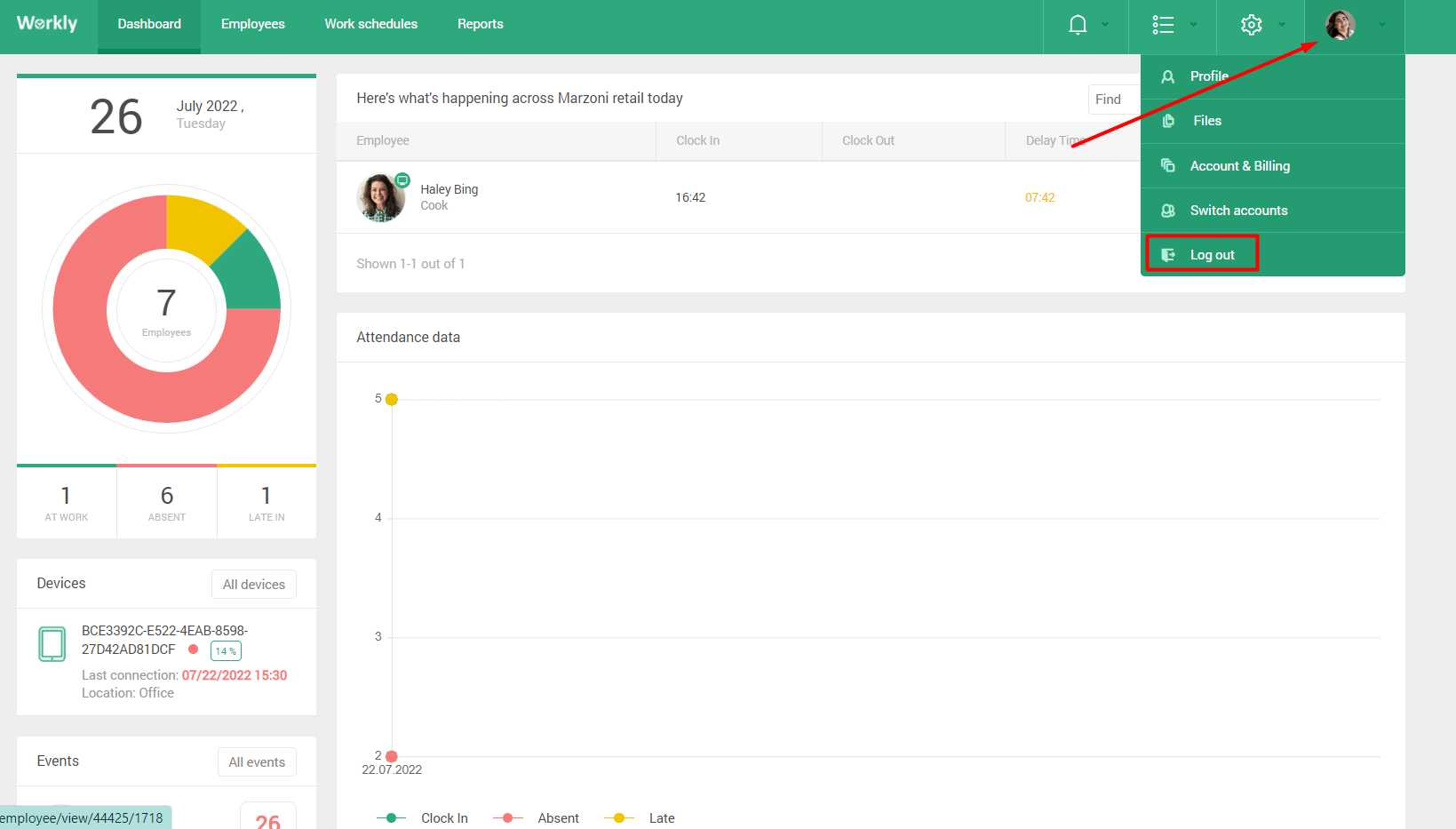
Task: Click the Files documents icon
Action: tap(1168, 121)
